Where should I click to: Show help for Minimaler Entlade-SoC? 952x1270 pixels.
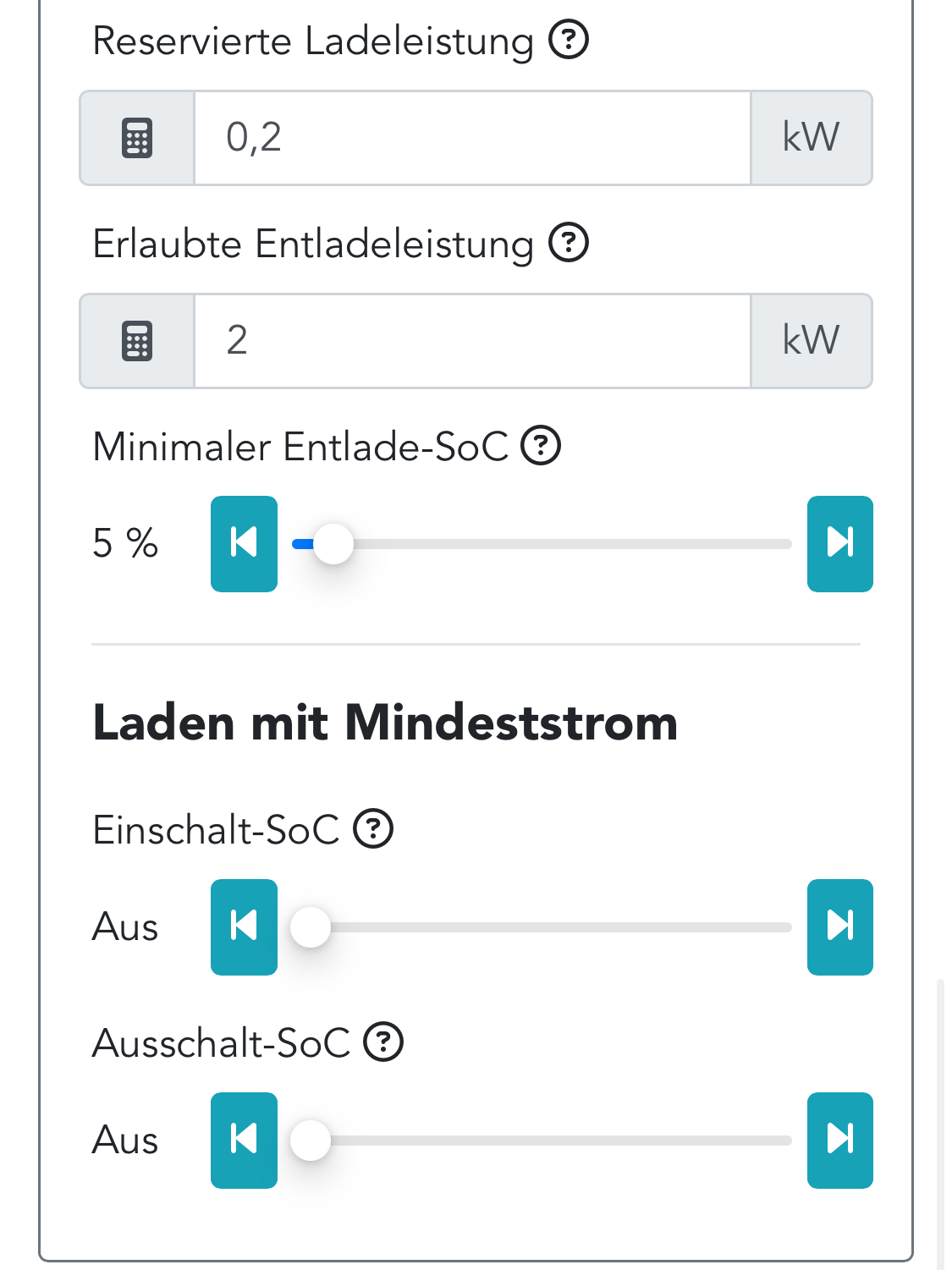click(x=541, y=446)
